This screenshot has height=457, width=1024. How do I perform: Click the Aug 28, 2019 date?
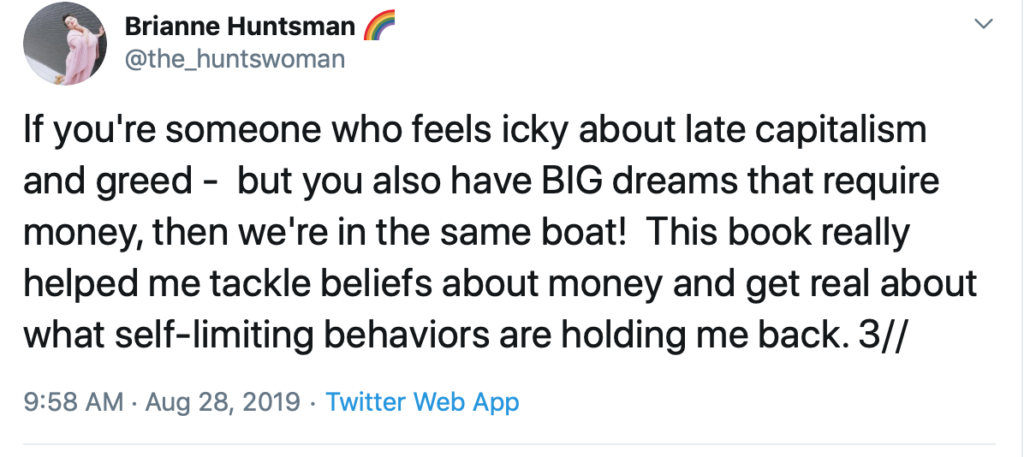223,402
